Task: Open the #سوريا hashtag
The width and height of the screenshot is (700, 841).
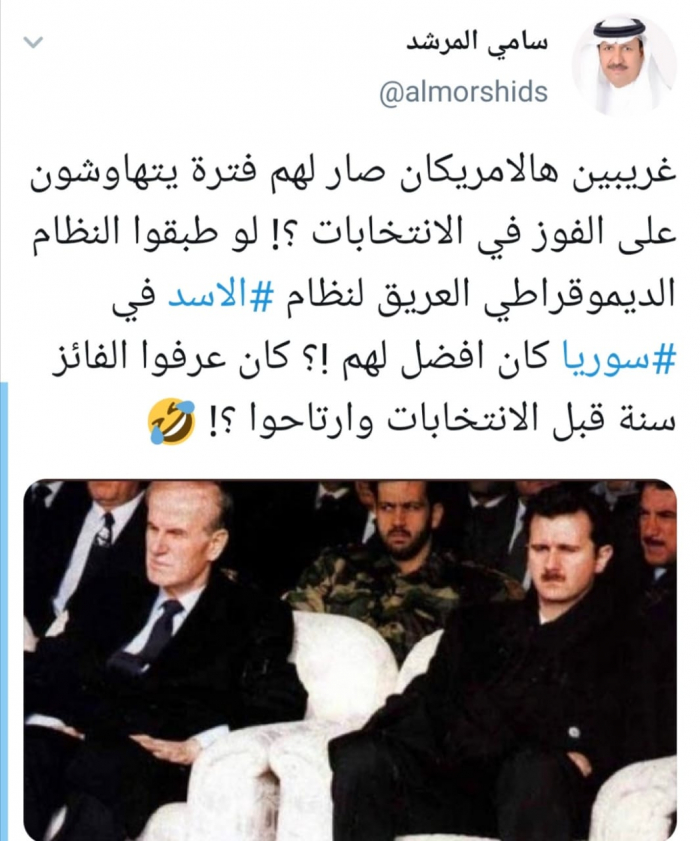Action: [618, 358]
